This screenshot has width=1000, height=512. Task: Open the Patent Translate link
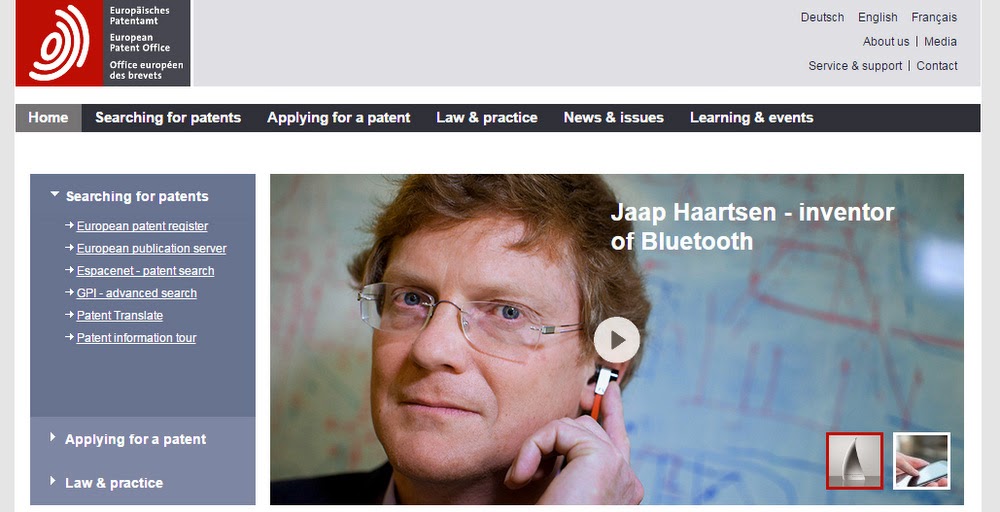tap(120, 315)
